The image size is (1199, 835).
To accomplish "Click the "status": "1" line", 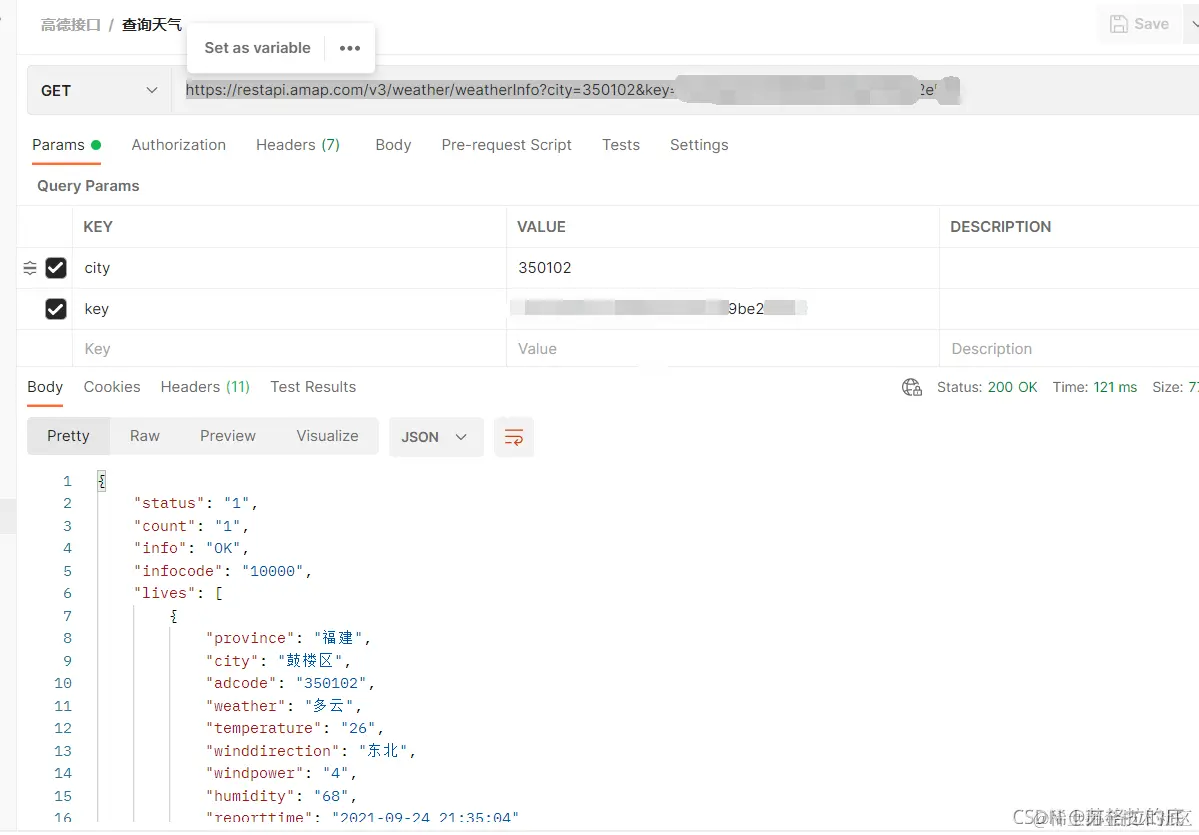I will 196,503.
